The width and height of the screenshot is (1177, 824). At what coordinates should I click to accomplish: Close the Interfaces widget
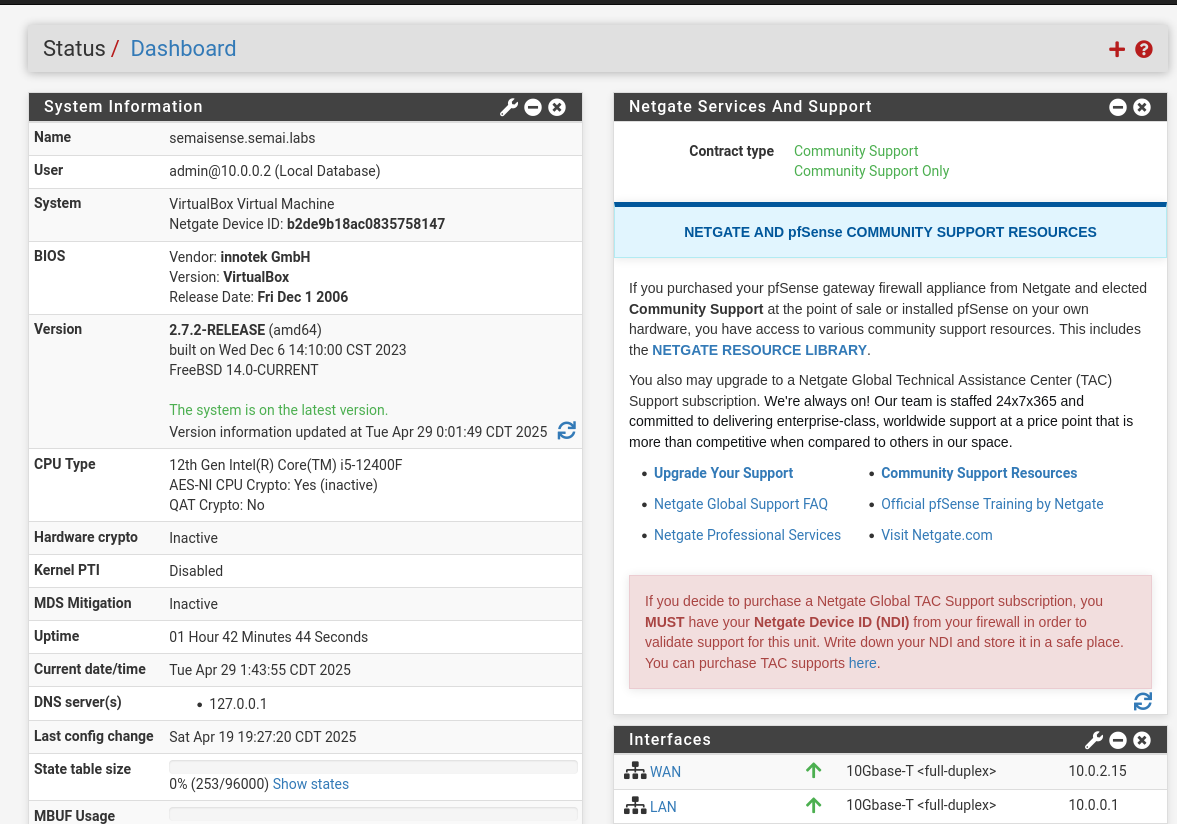(1142, 740)
